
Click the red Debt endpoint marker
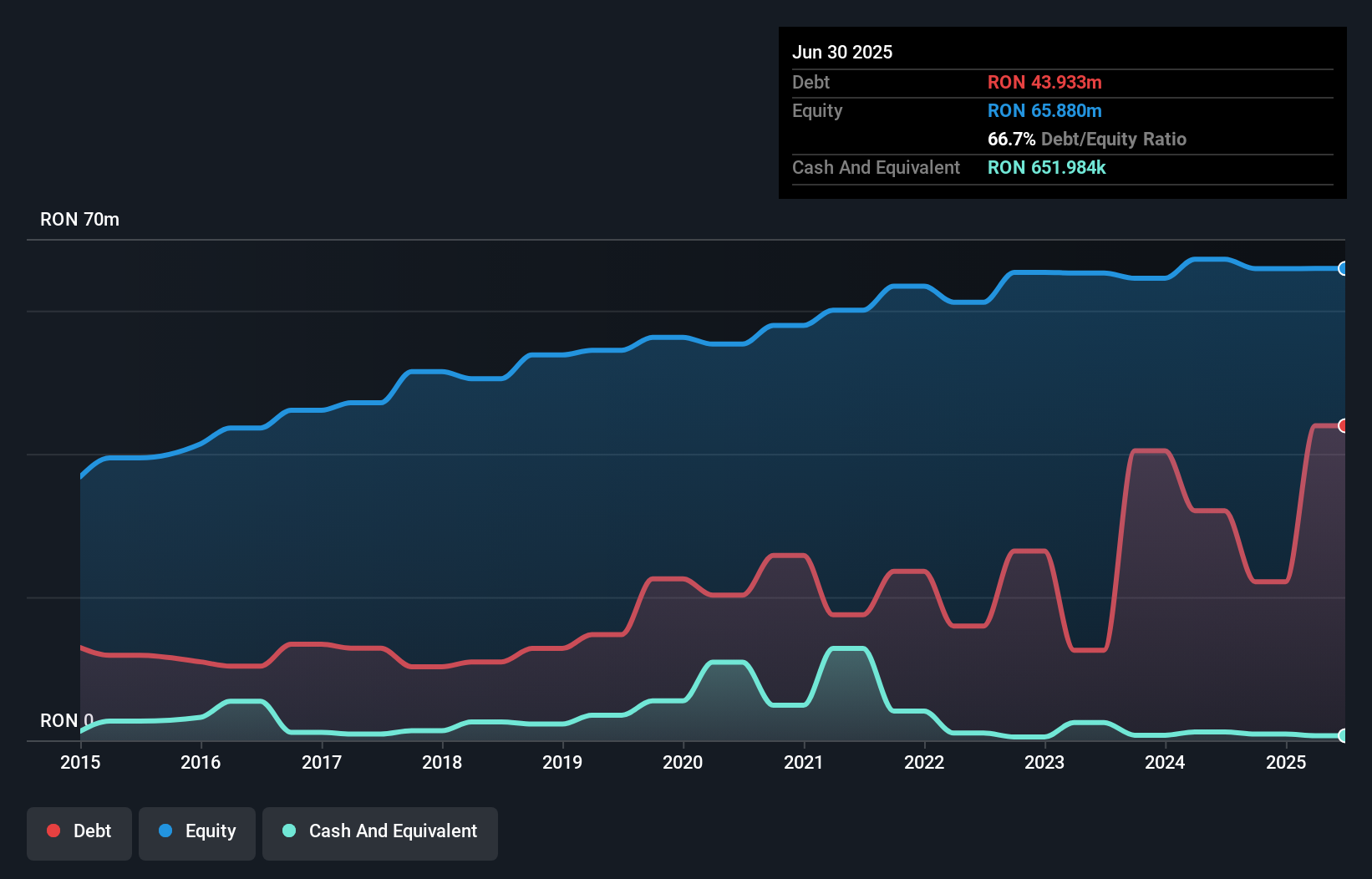click(1344, 425)
